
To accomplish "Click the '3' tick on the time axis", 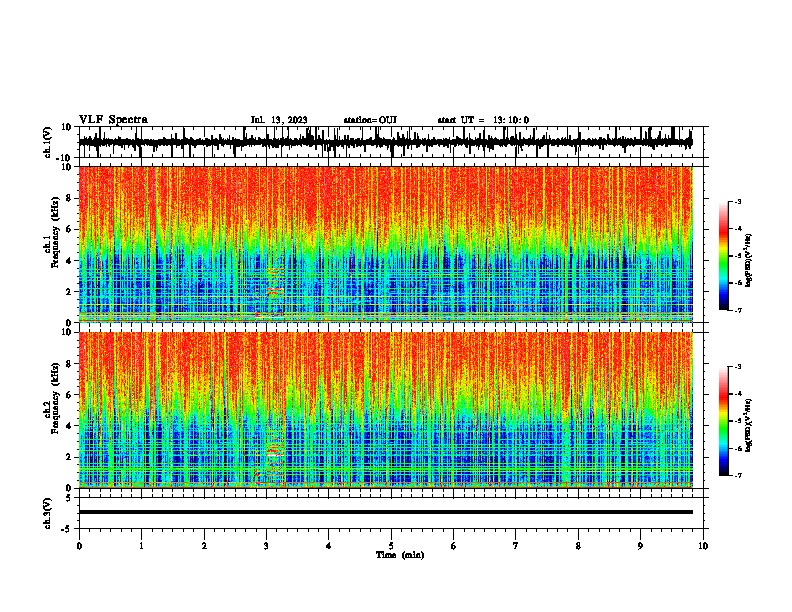I will tap(266, 546).
